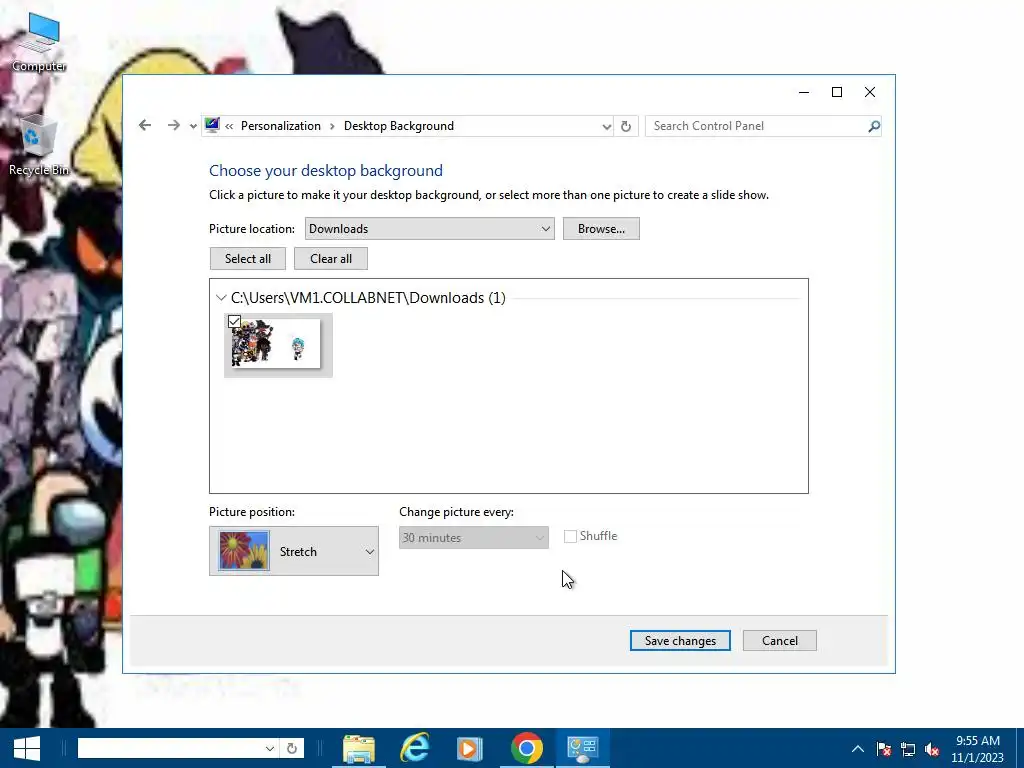Click the Desktop Background breadcrumb

click(x=398, y=126)
